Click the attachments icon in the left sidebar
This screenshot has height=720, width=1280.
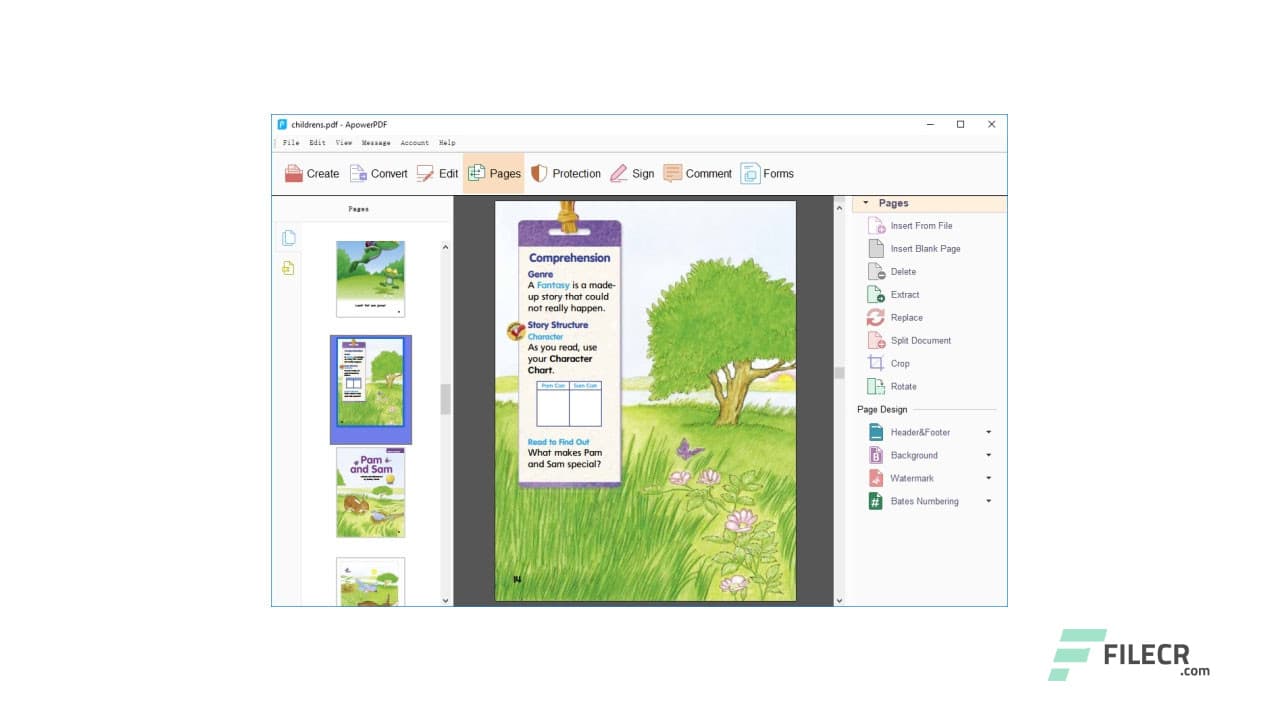click(x=287, y=268)
